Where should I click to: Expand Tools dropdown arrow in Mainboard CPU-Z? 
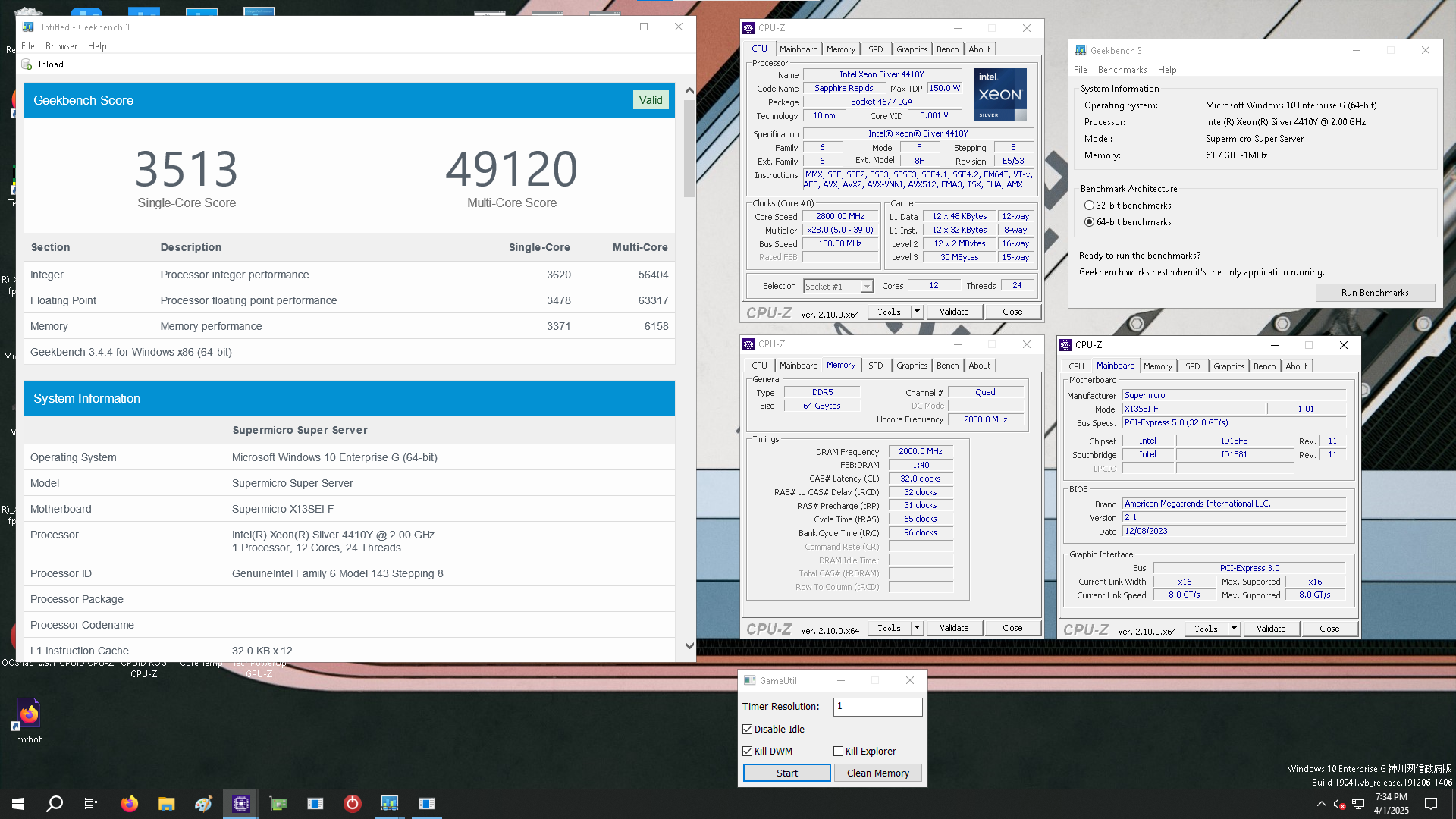coord(1233,629)
